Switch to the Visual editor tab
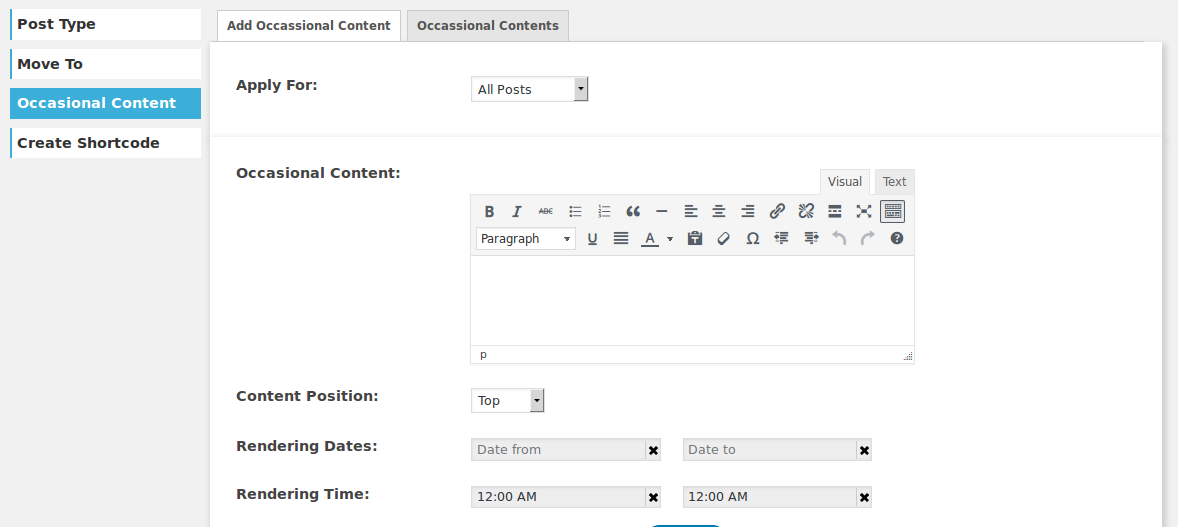This screenshot has width=1178, height=527. tap(844, 182)
